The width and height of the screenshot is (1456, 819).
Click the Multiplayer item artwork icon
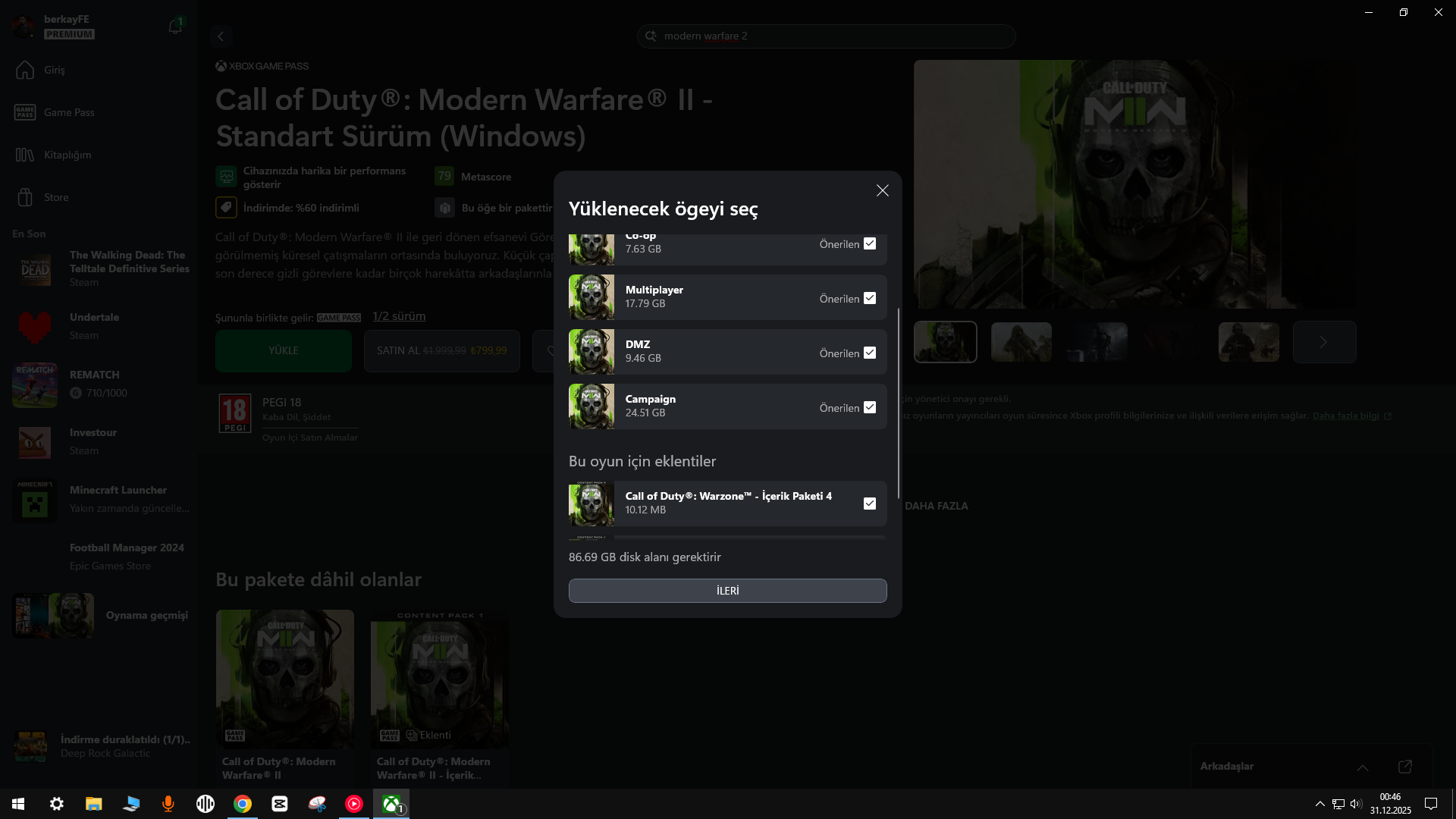click(x=591, y=297)
